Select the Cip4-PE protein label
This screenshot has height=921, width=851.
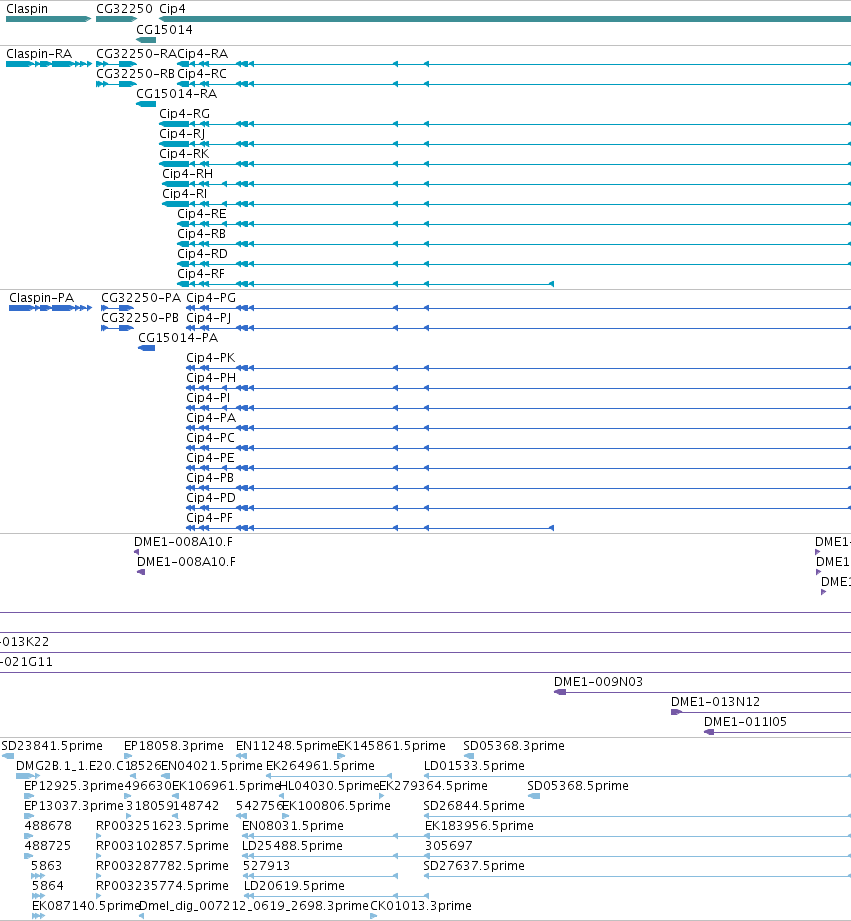click(210, 458)
